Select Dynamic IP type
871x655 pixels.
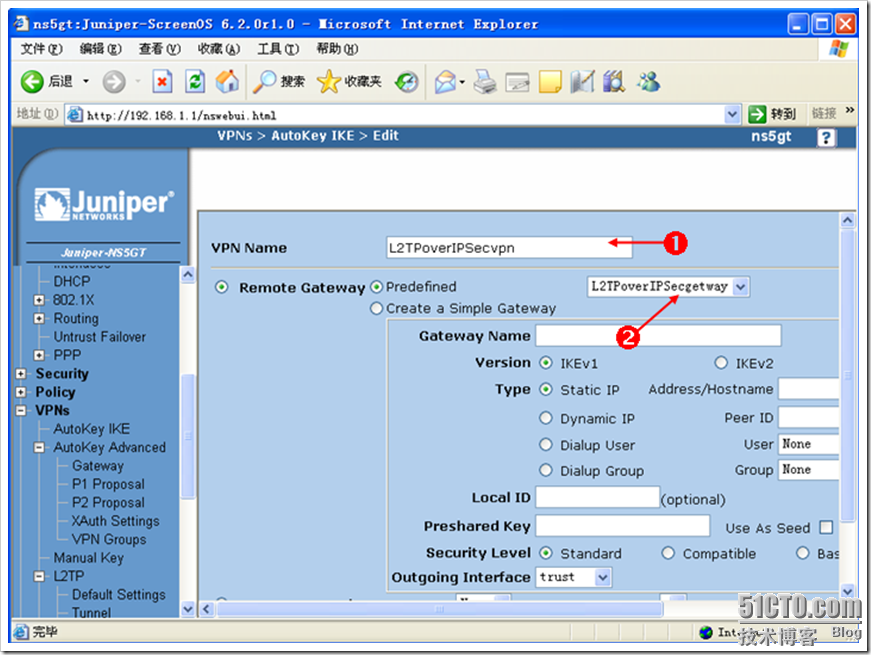click(546, 418)
